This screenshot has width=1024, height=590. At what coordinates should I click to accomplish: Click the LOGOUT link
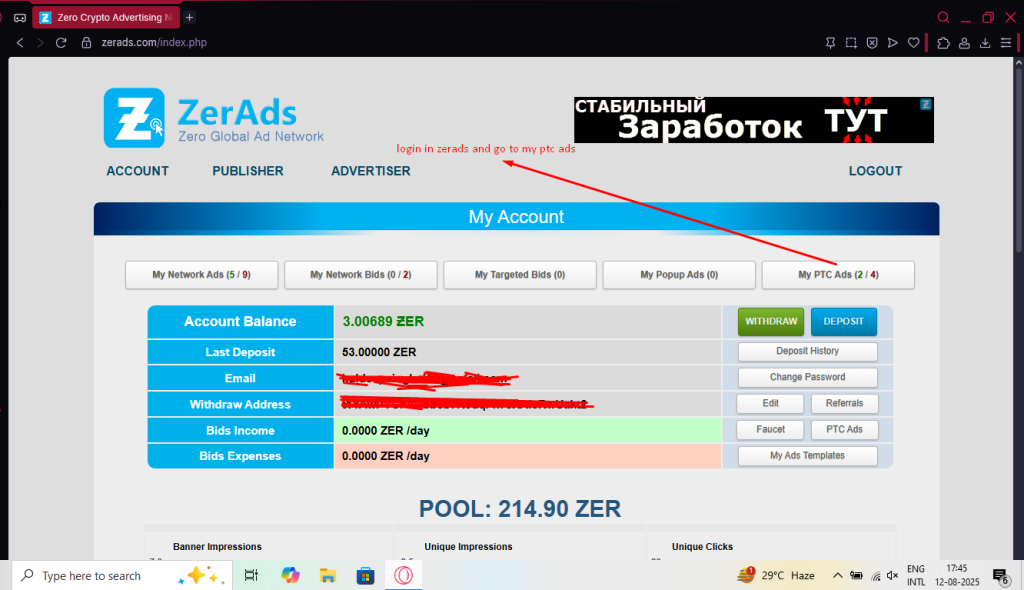coord(875,171)
